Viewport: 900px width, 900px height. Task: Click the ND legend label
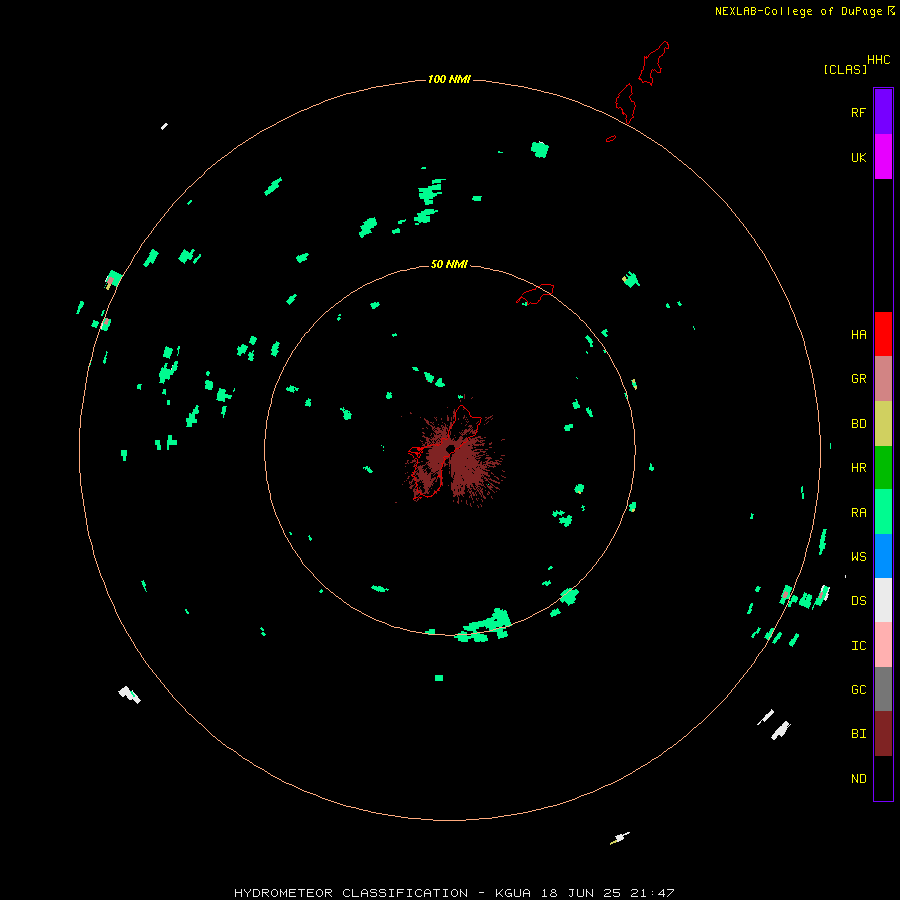[x=858, y=779]
